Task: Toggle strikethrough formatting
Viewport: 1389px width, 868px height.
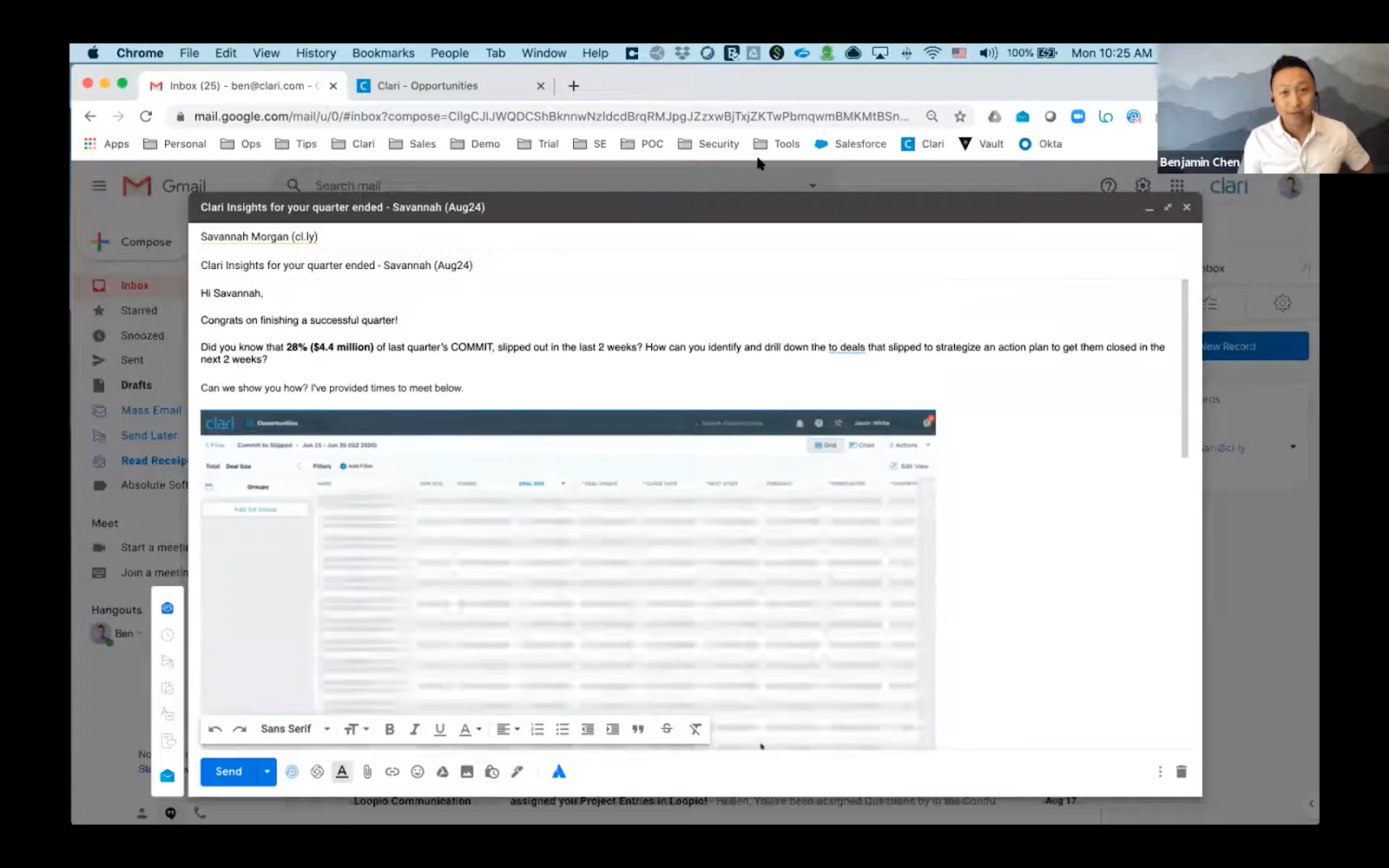Action: click(667, 729)
